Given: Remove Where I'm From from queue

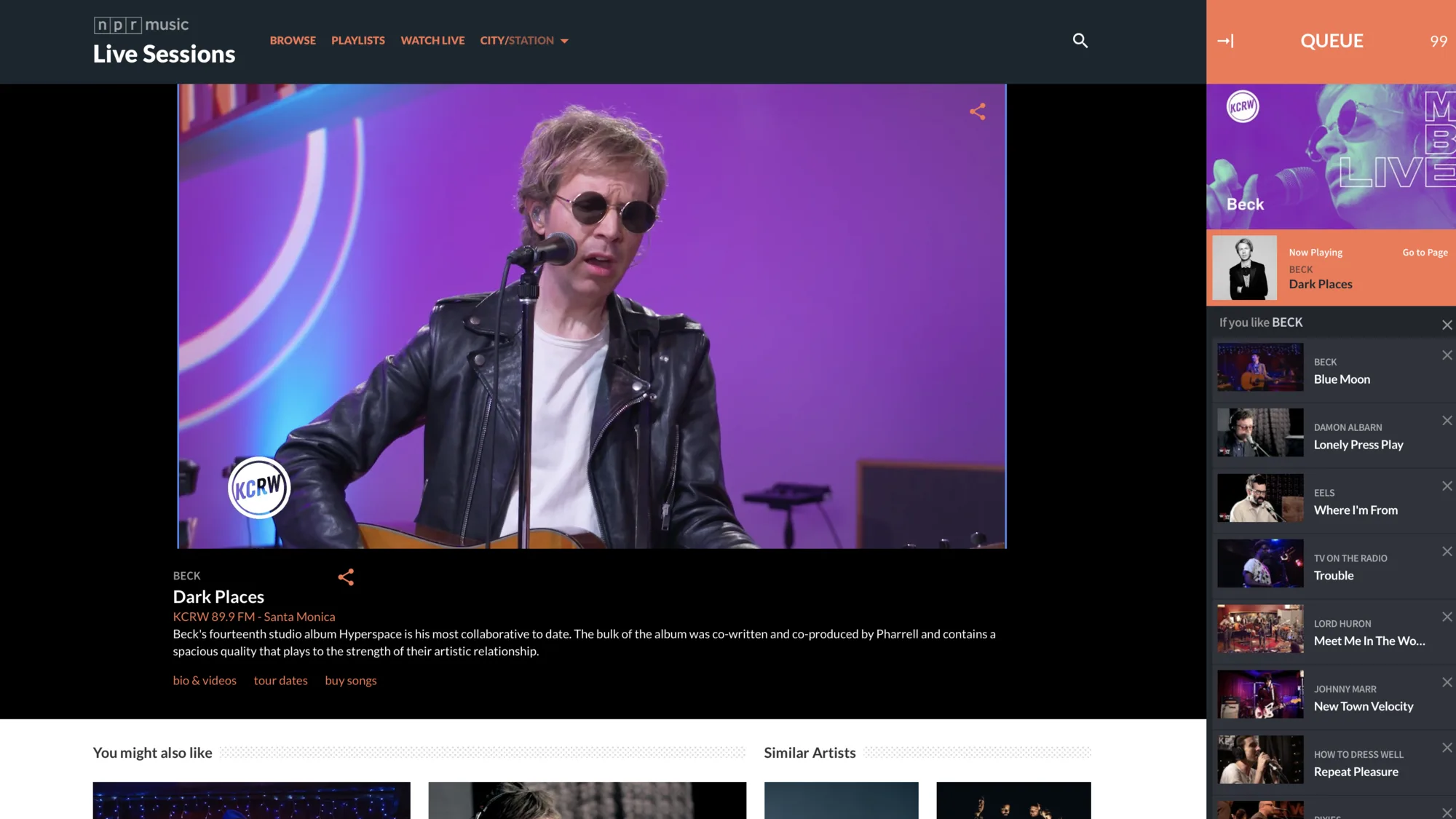Looking at the screenshot, I should tap(1447, 486).
